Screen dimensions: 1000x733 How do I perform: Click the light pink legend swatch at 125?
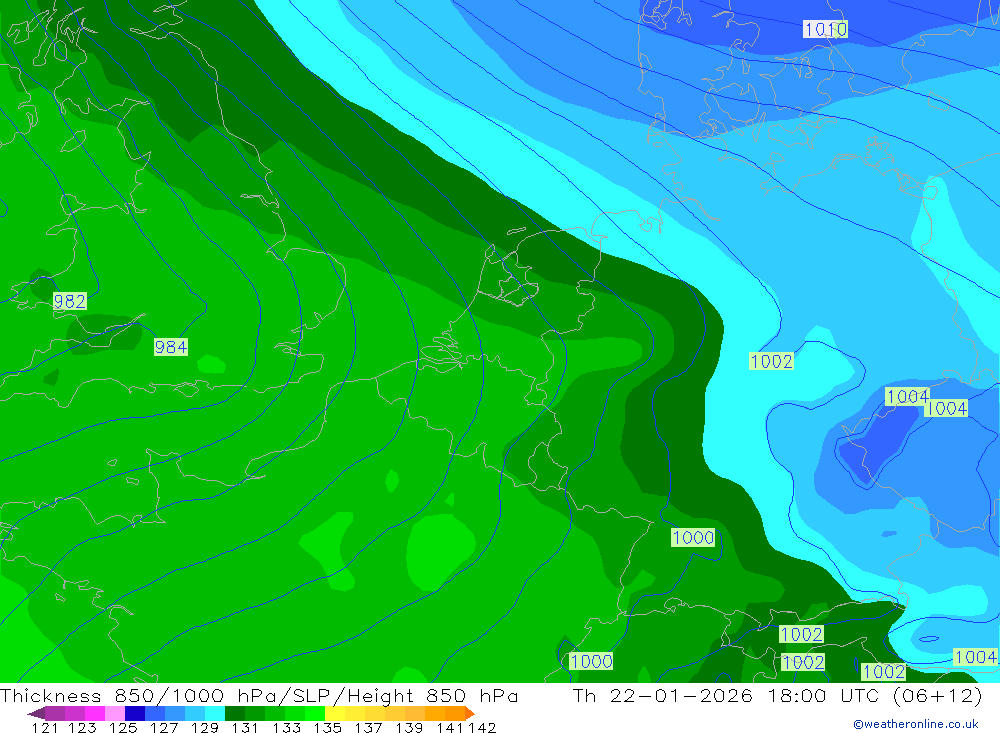tap(115, 713)
